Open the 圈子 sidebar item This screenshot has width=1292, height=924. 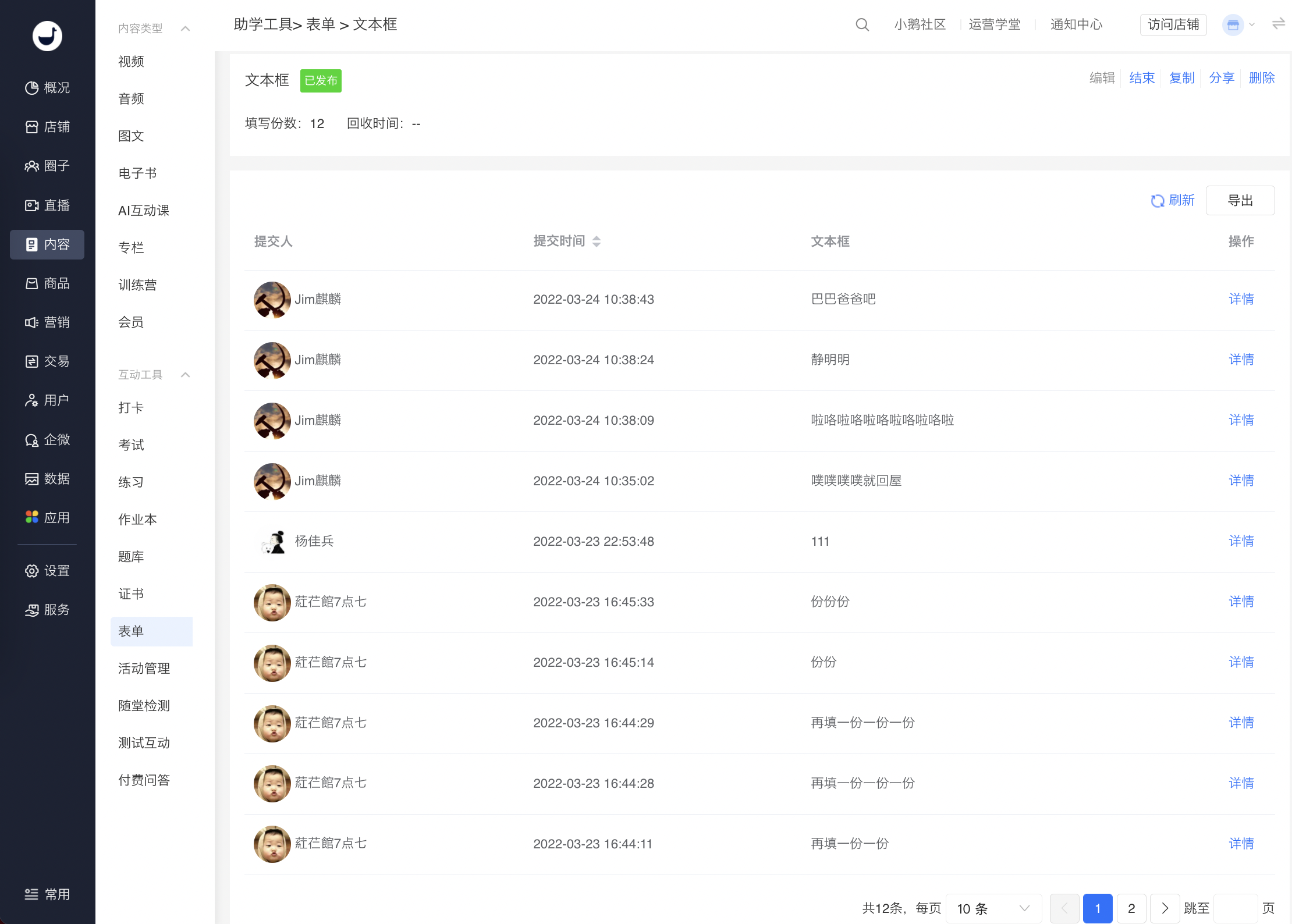(x=47, y=166)
